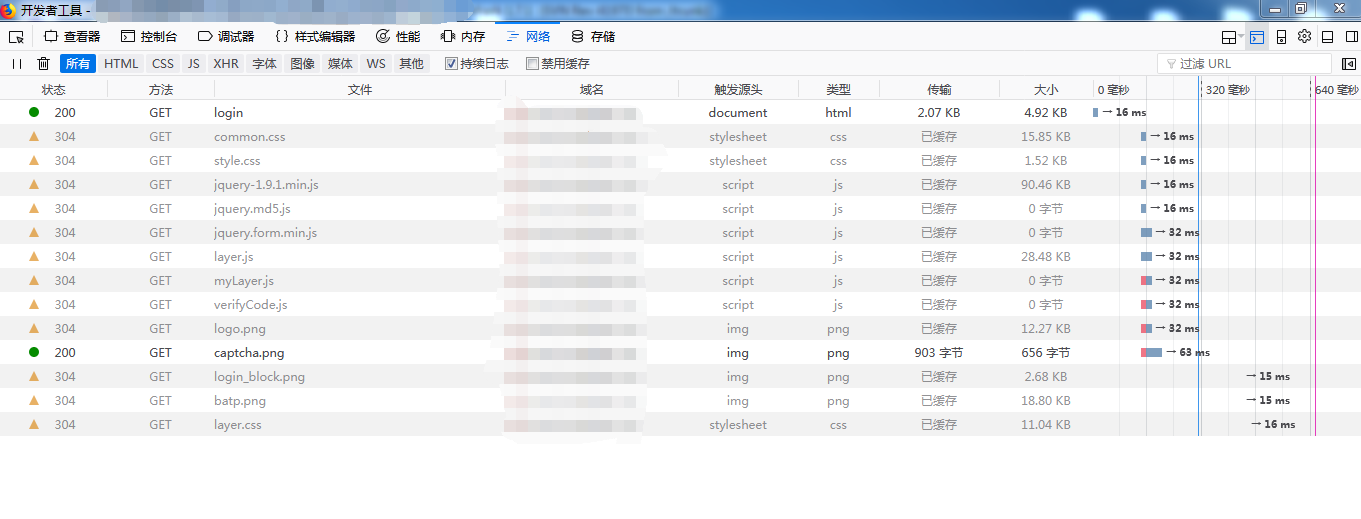
Task: Open the 查看器 inspector tab
Action: pyautogui.click(x=72, y=37)
